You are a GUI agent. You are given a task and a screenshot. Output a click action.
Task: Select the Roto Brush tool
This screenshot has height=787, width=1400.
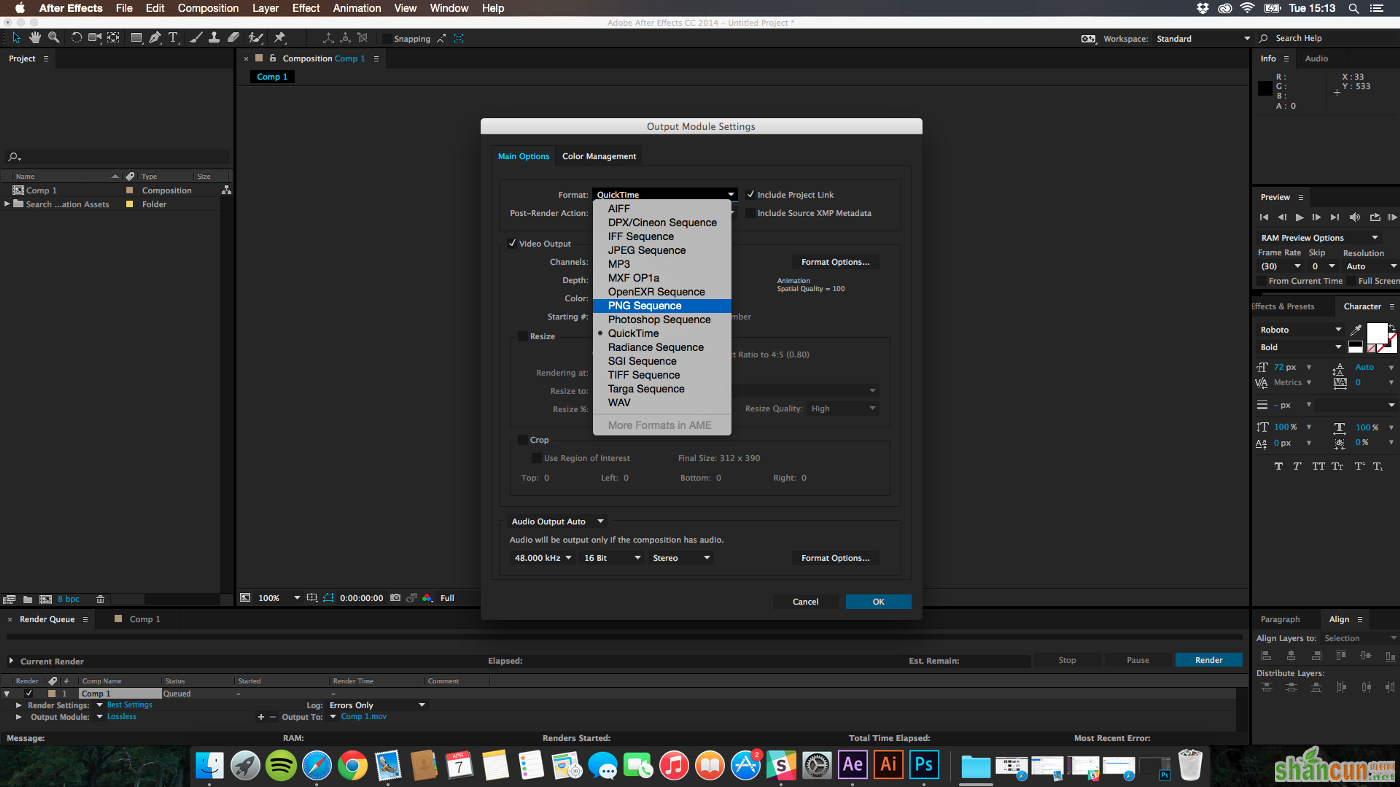click(x=256, y=38)
